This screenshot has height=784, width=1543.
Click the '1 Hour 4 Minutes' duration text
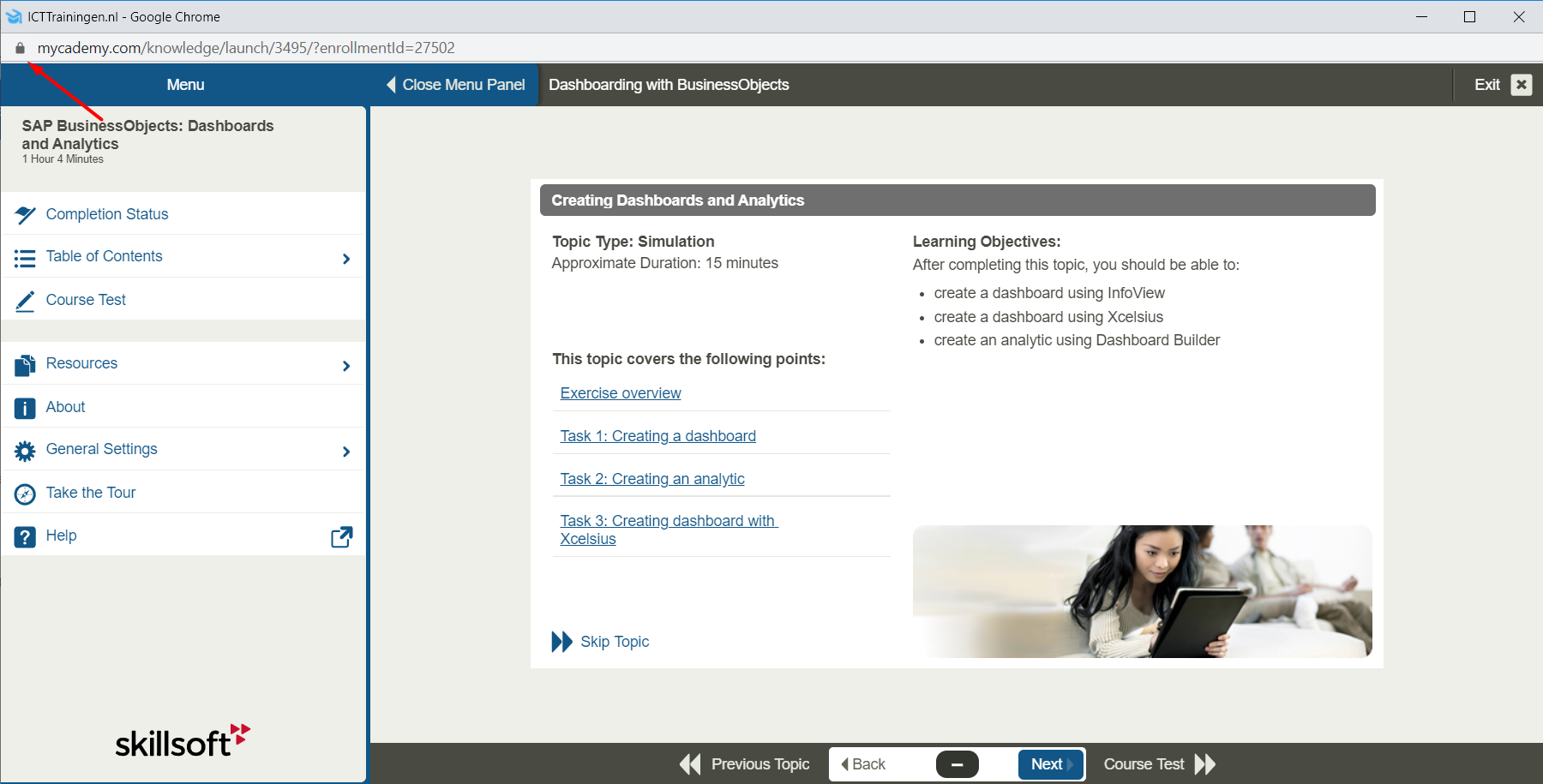63,159
